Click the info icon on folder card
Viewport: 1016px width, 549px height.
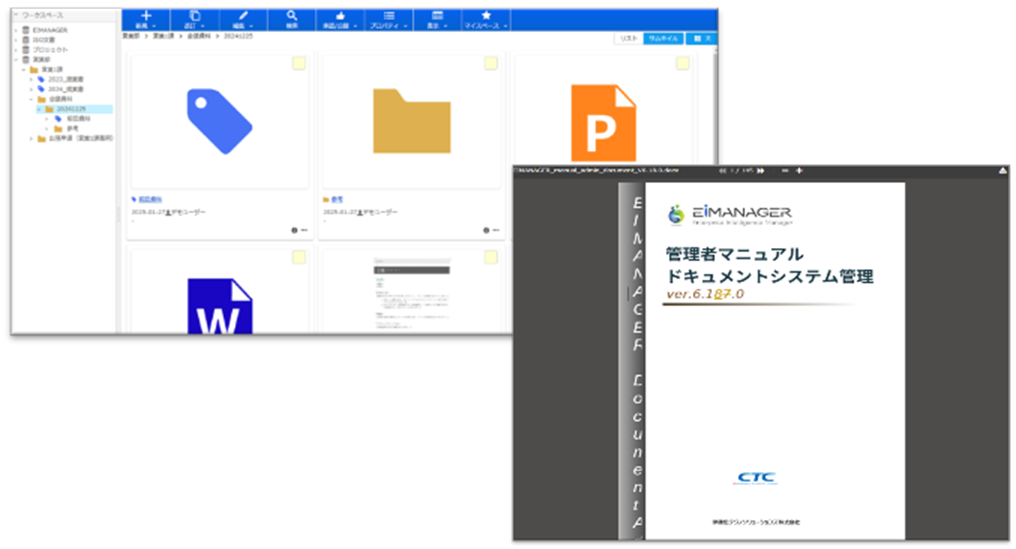click(486, 230)
